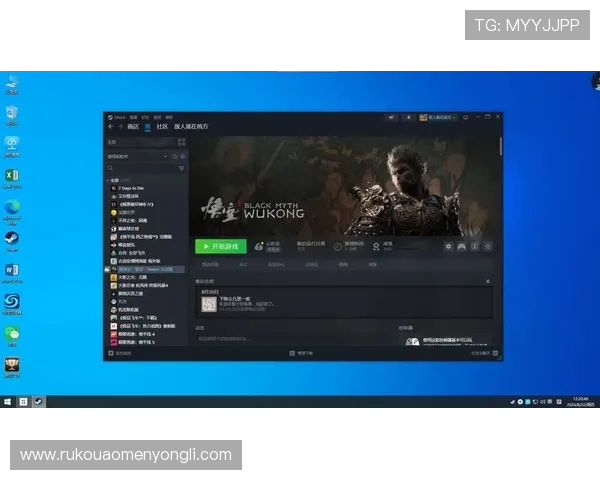
Task: Open game settings gear icon
Action: pyautogui.click(x=449, y=246)
